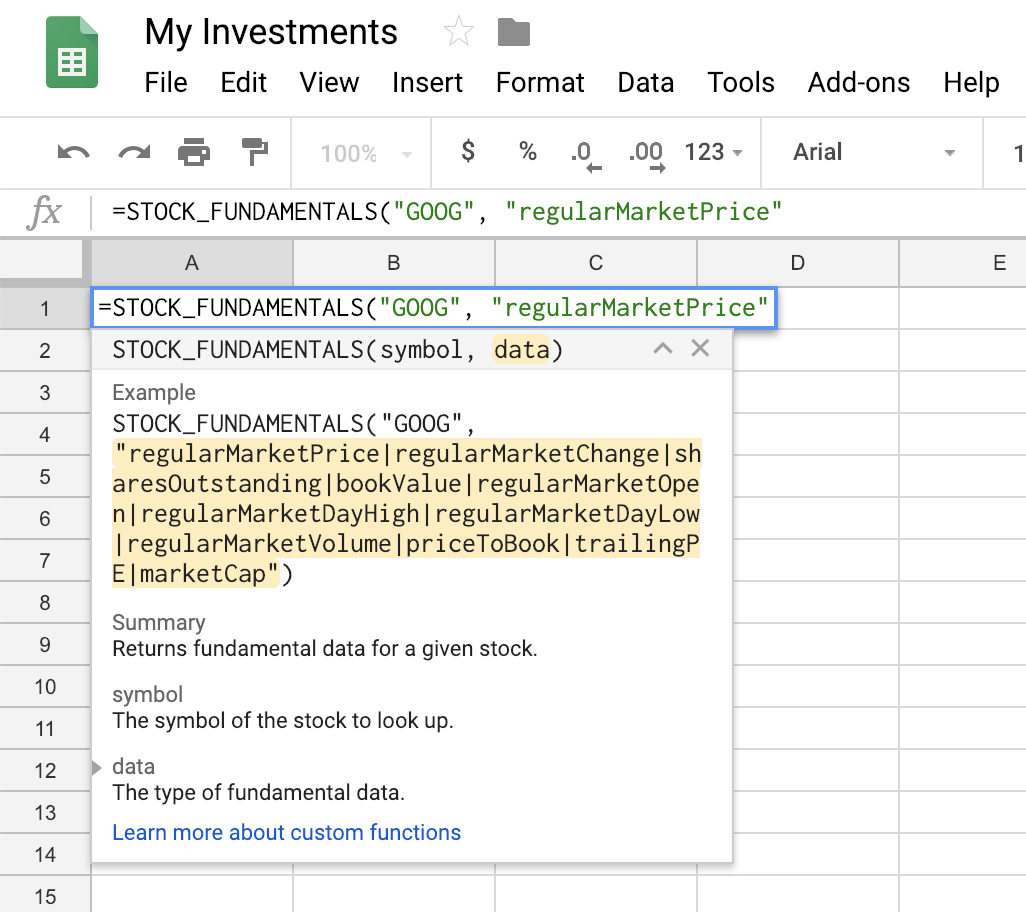
Task: Open Learn more about custom functions link
Action: (287, 832)
